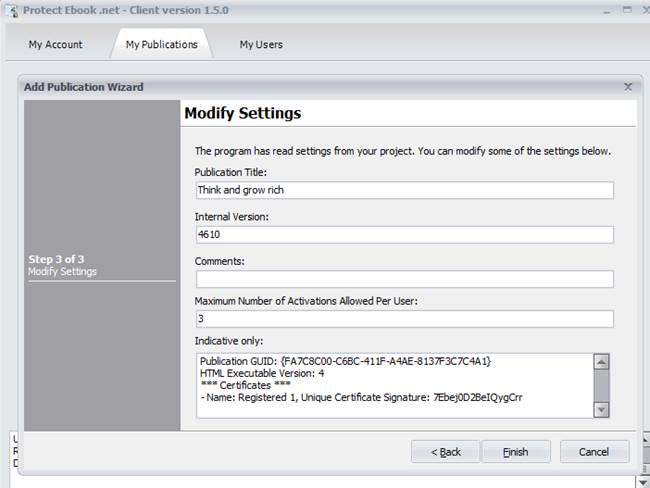
Task: Click into the Publication Title field
Action: coord(405,190)
